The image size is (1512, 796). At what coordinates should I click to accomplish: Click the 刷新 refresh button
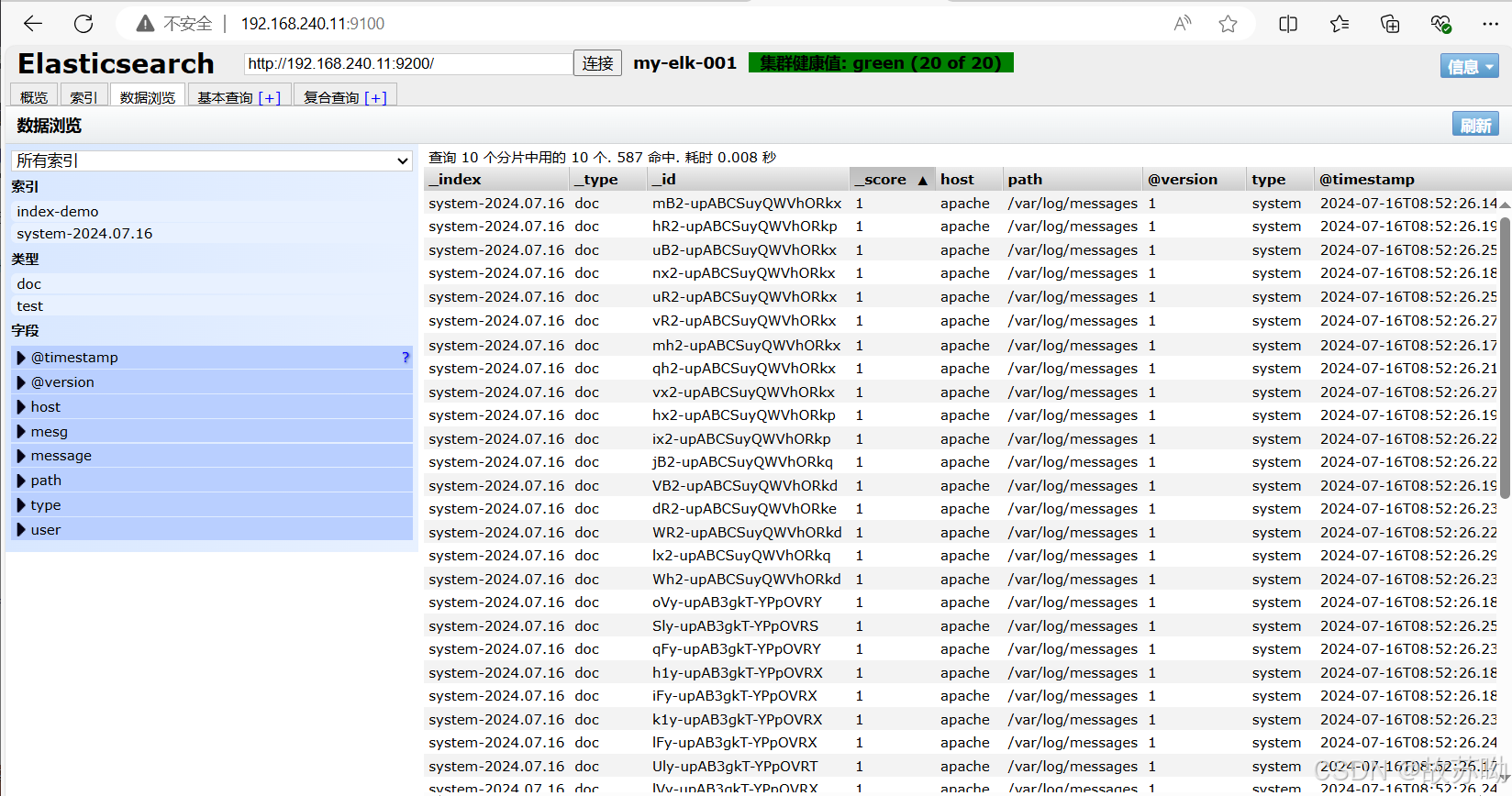pos(1476,125)
